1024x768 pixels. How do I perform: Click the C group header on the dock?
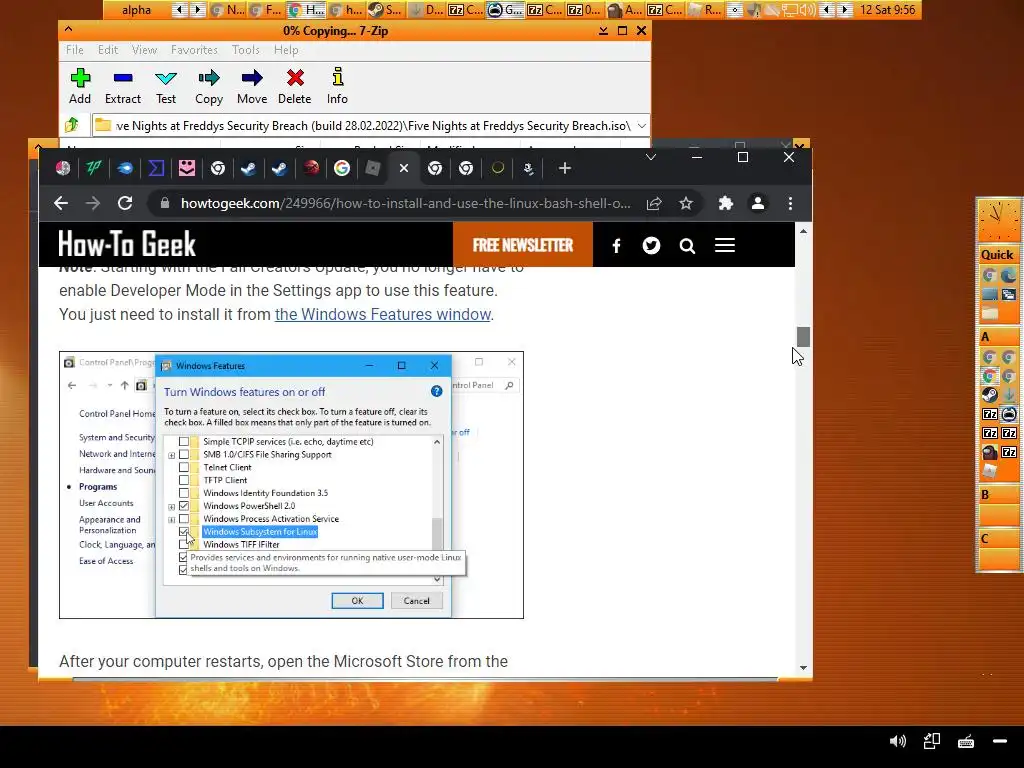coord(997,539)
